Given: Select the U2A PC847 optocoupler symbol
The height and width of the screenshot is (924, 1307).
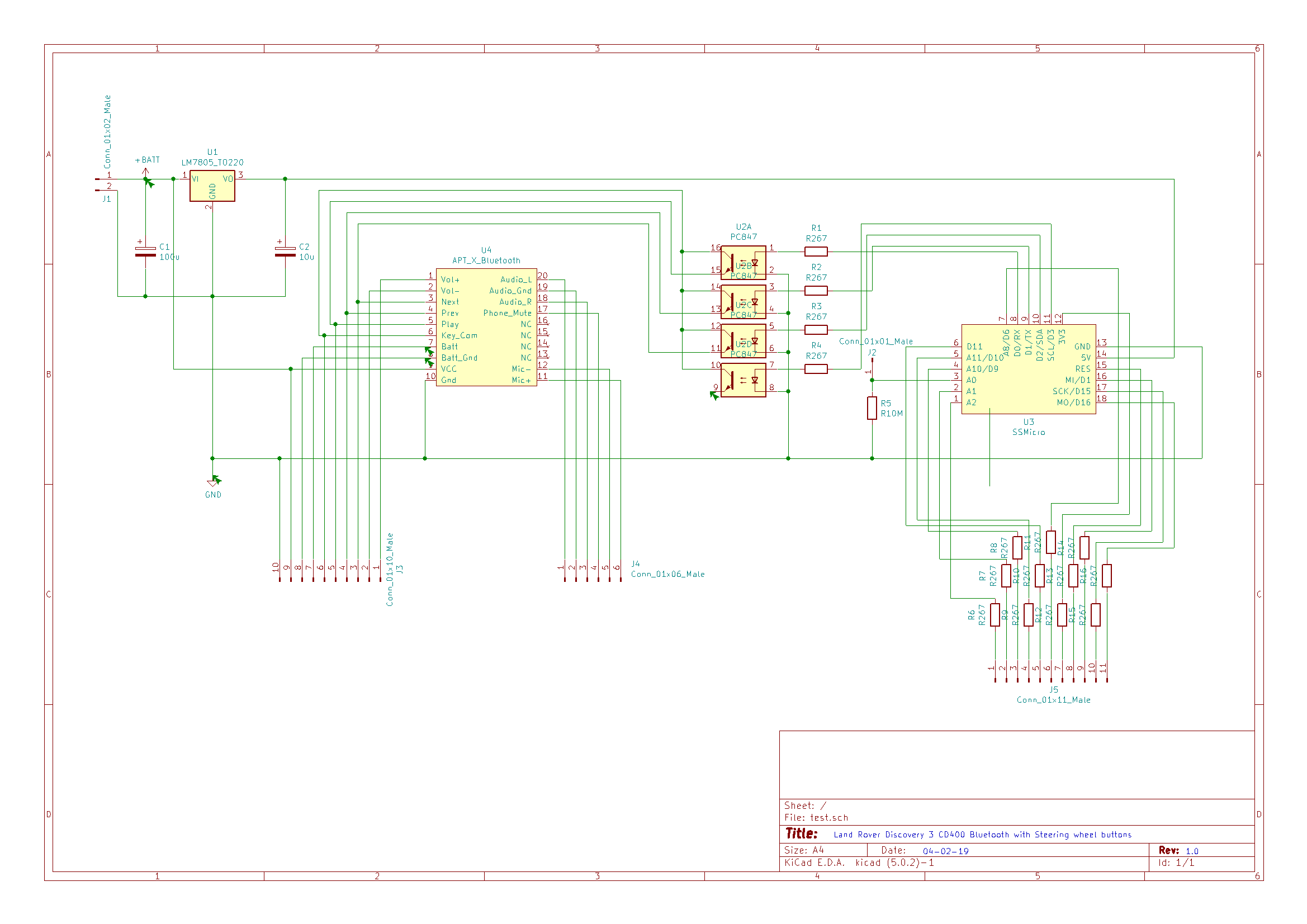Looking at the screenshot, I should (744, 263).
